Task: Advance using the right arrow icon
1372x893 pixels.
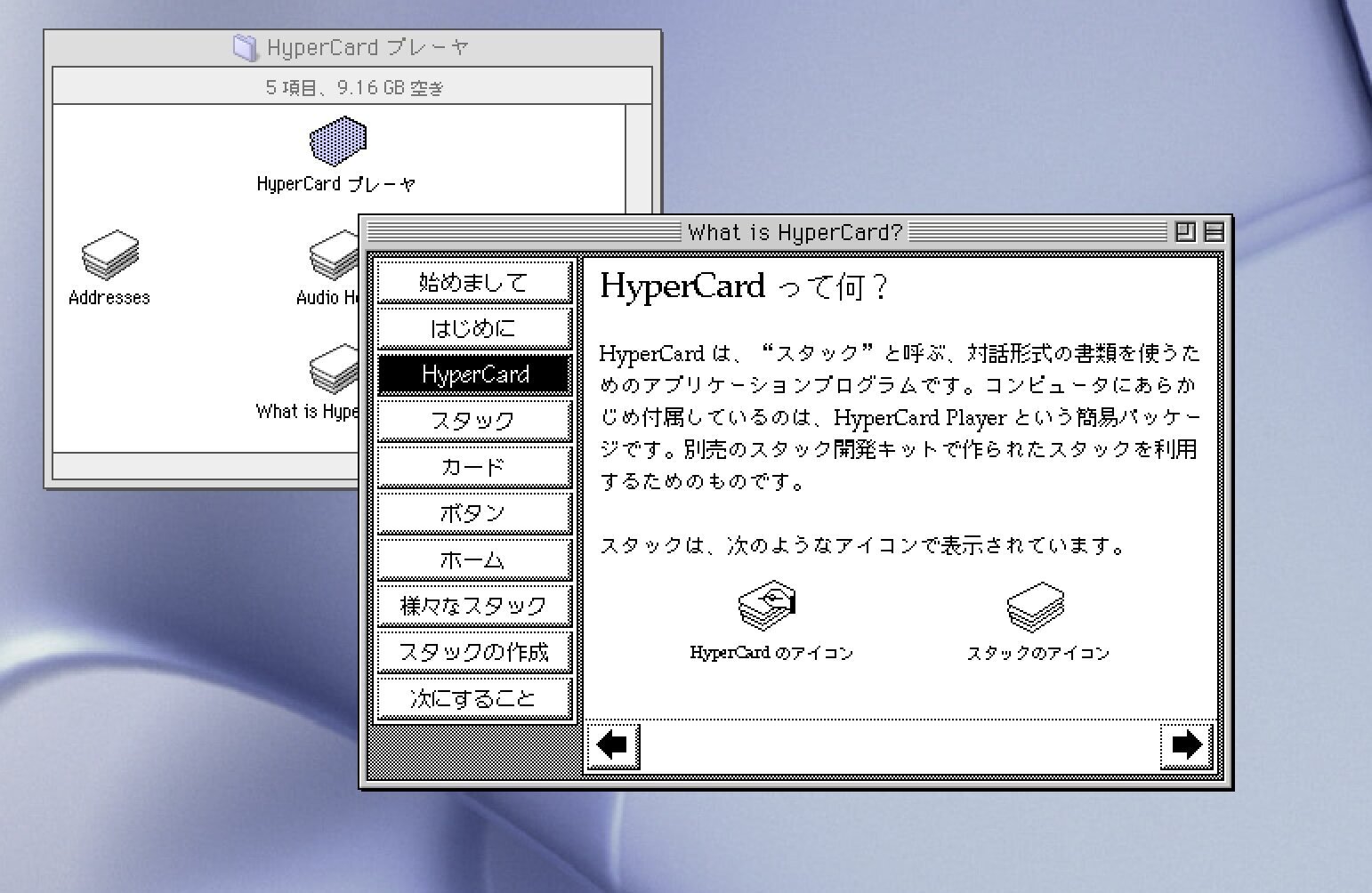Action: (1187, 745)
